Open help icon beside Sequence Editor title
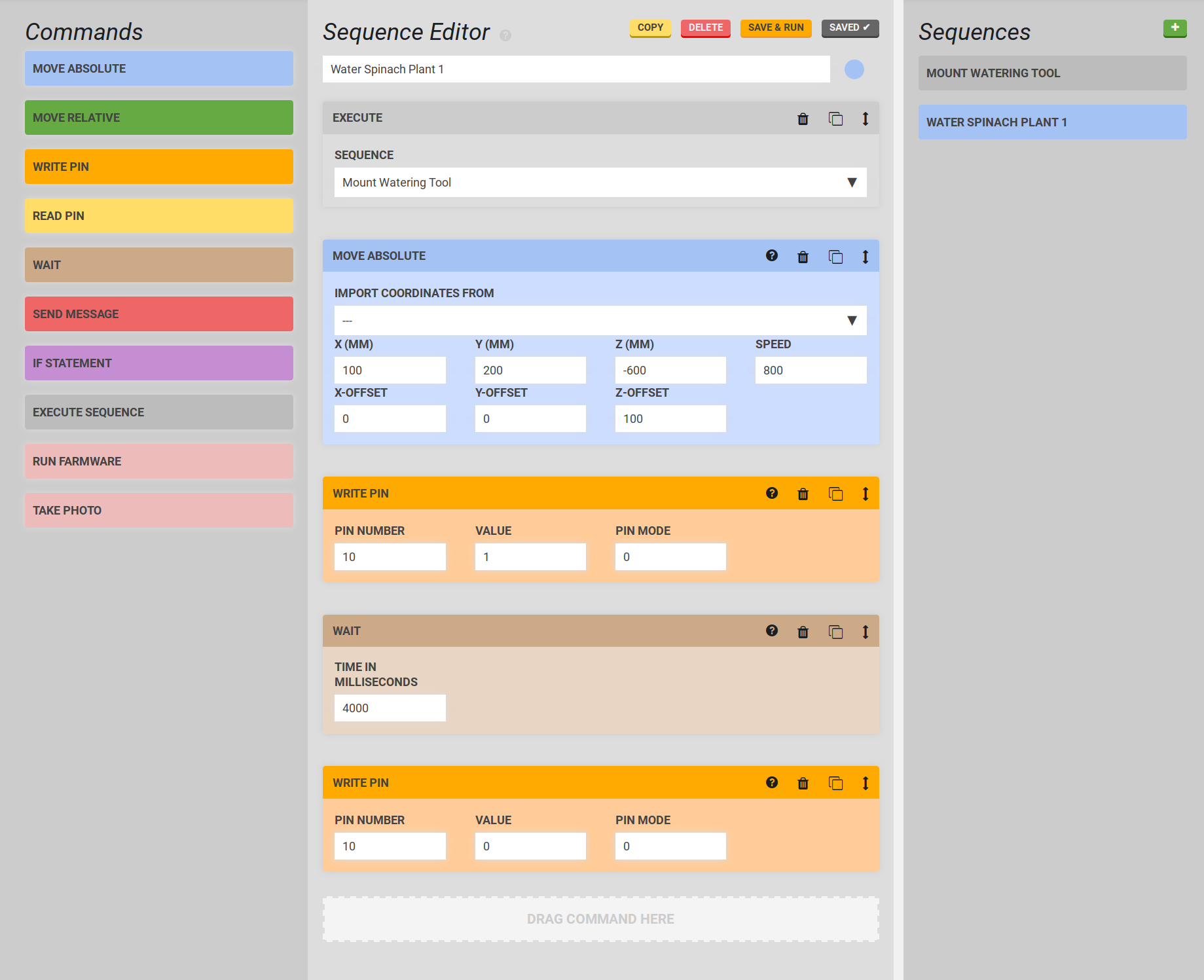Image resolution: width=1204 pixels, height=980 pixels. [x=505, y=35]
